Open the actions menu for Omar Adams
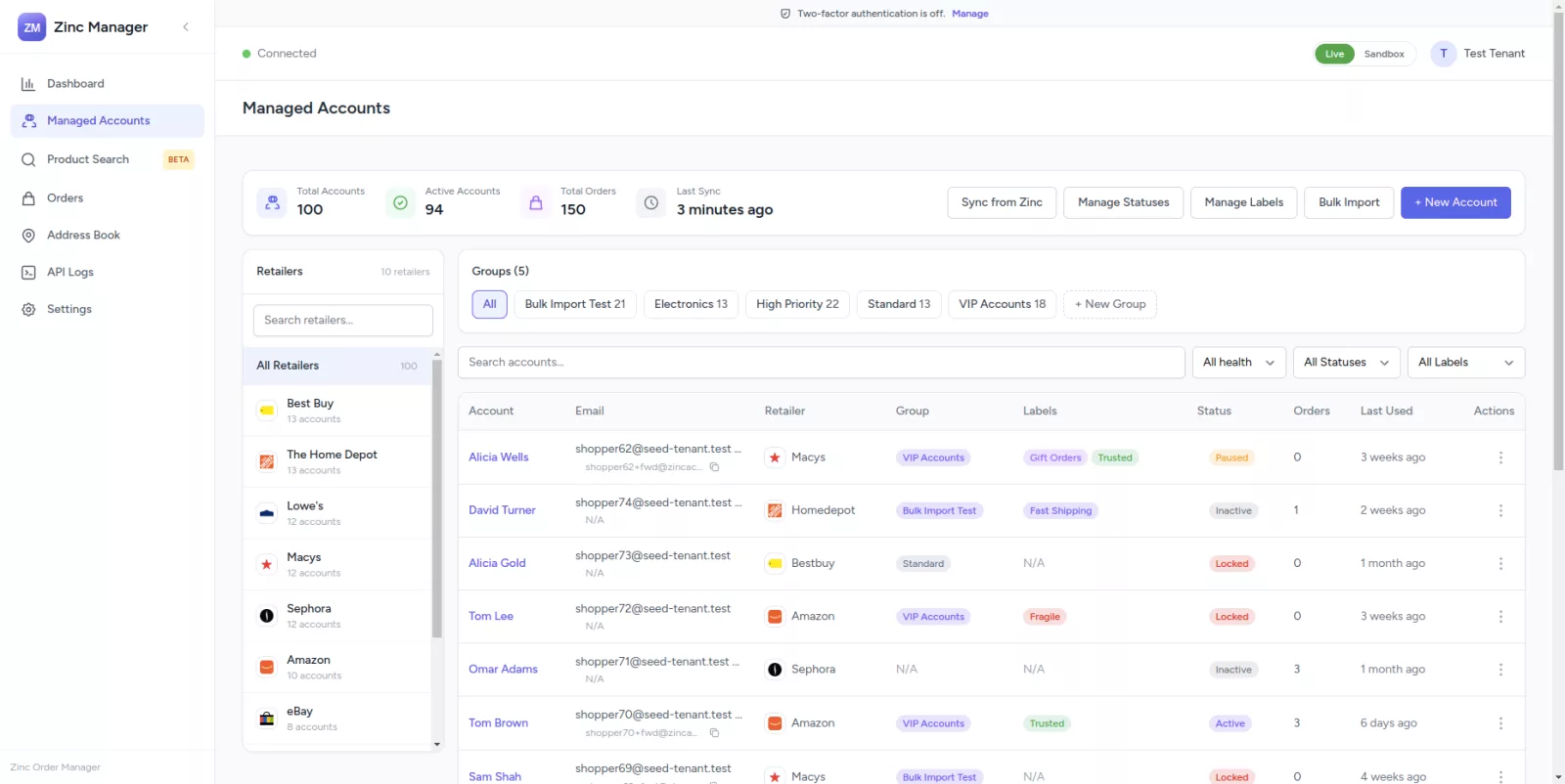1565x784 pixels. coord(1500,670)
